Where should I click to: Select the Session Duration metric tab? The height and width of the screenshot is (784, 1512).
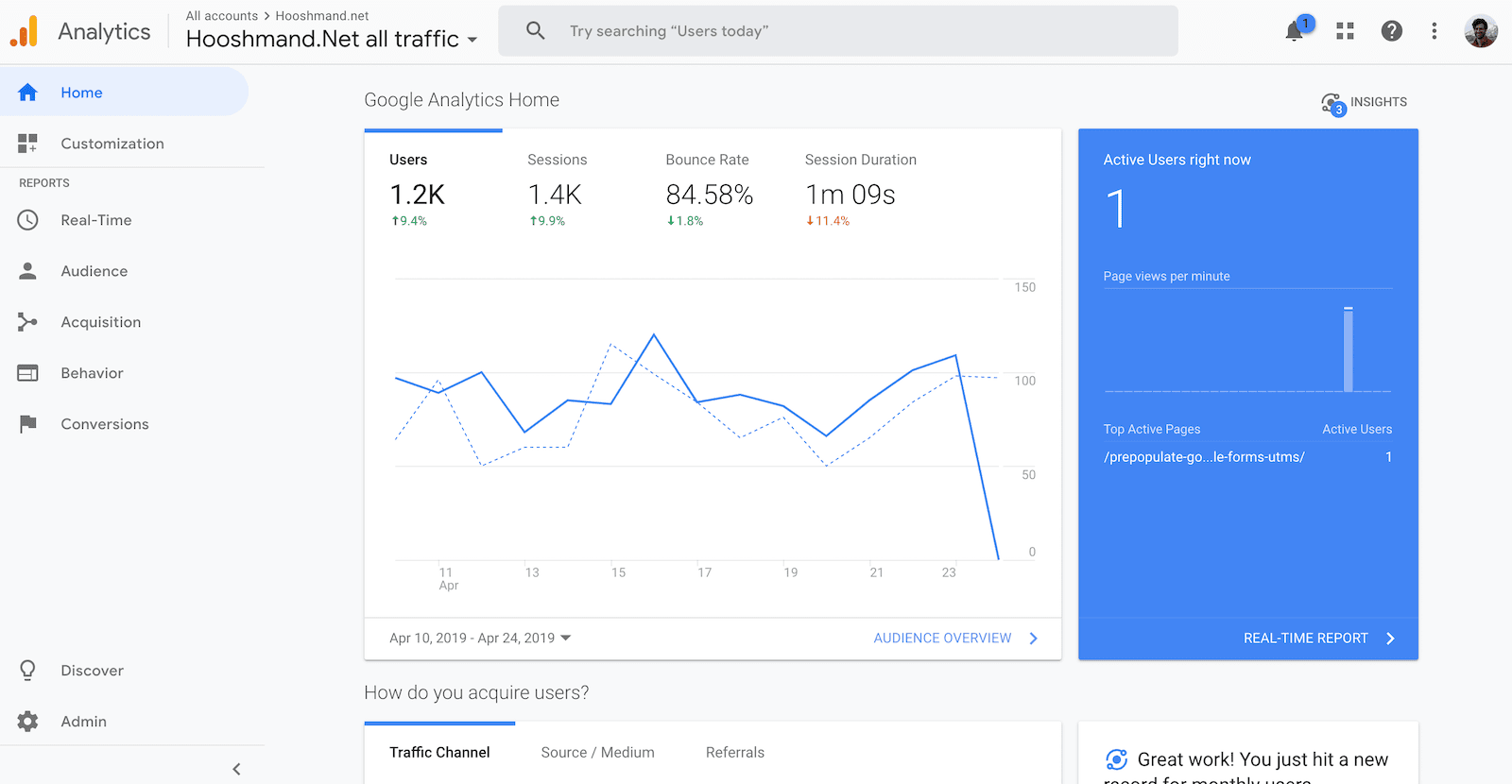point(860,189)
